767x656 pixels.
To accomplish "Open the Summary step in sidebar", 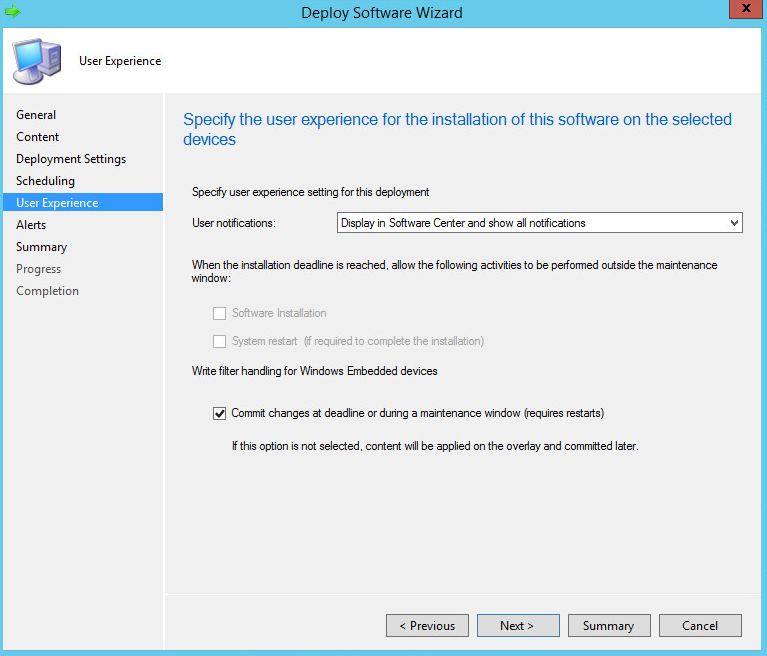I will 42,247.
